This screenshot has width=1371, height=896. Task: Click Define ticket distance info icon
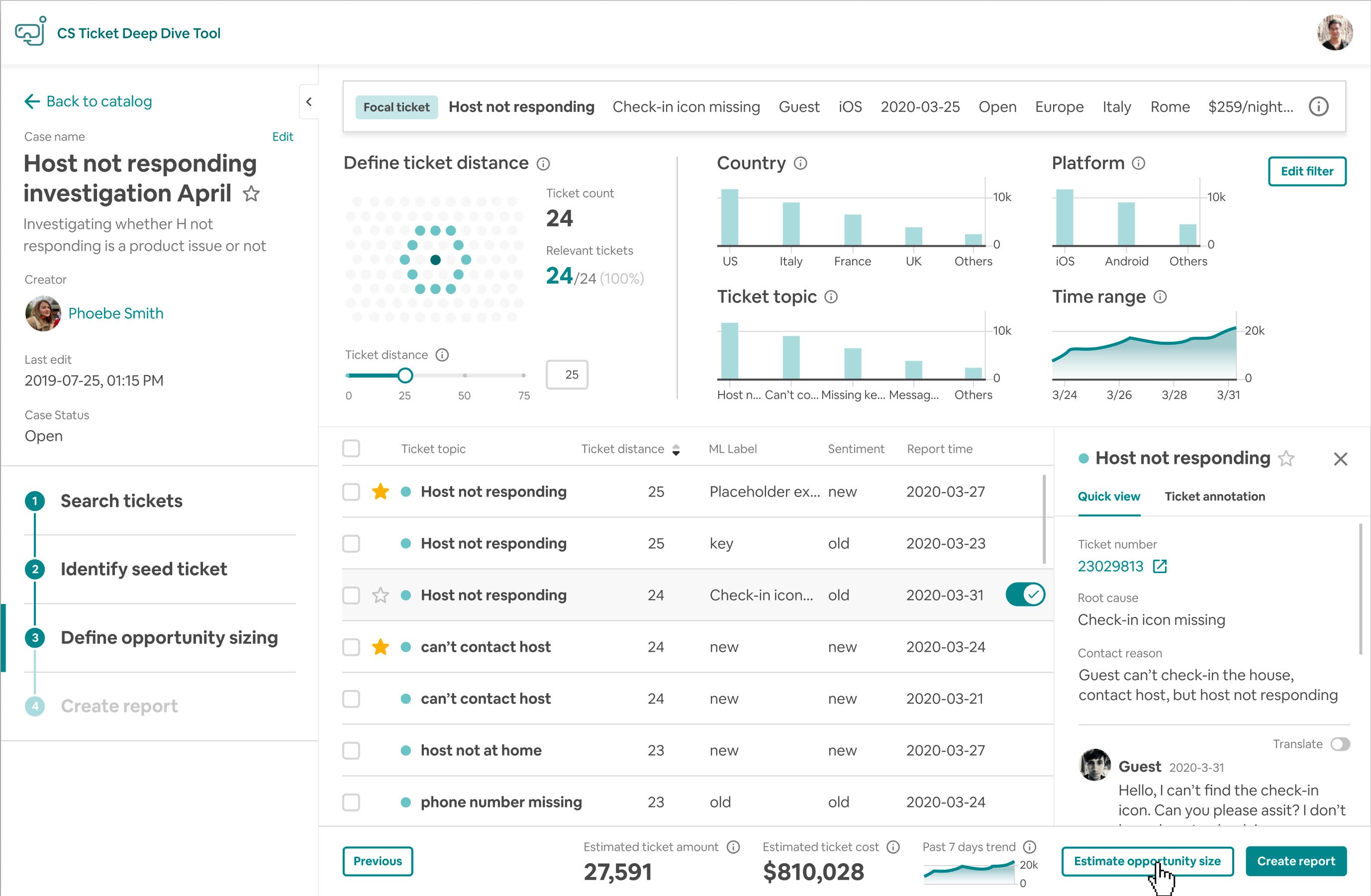[543, 164]
